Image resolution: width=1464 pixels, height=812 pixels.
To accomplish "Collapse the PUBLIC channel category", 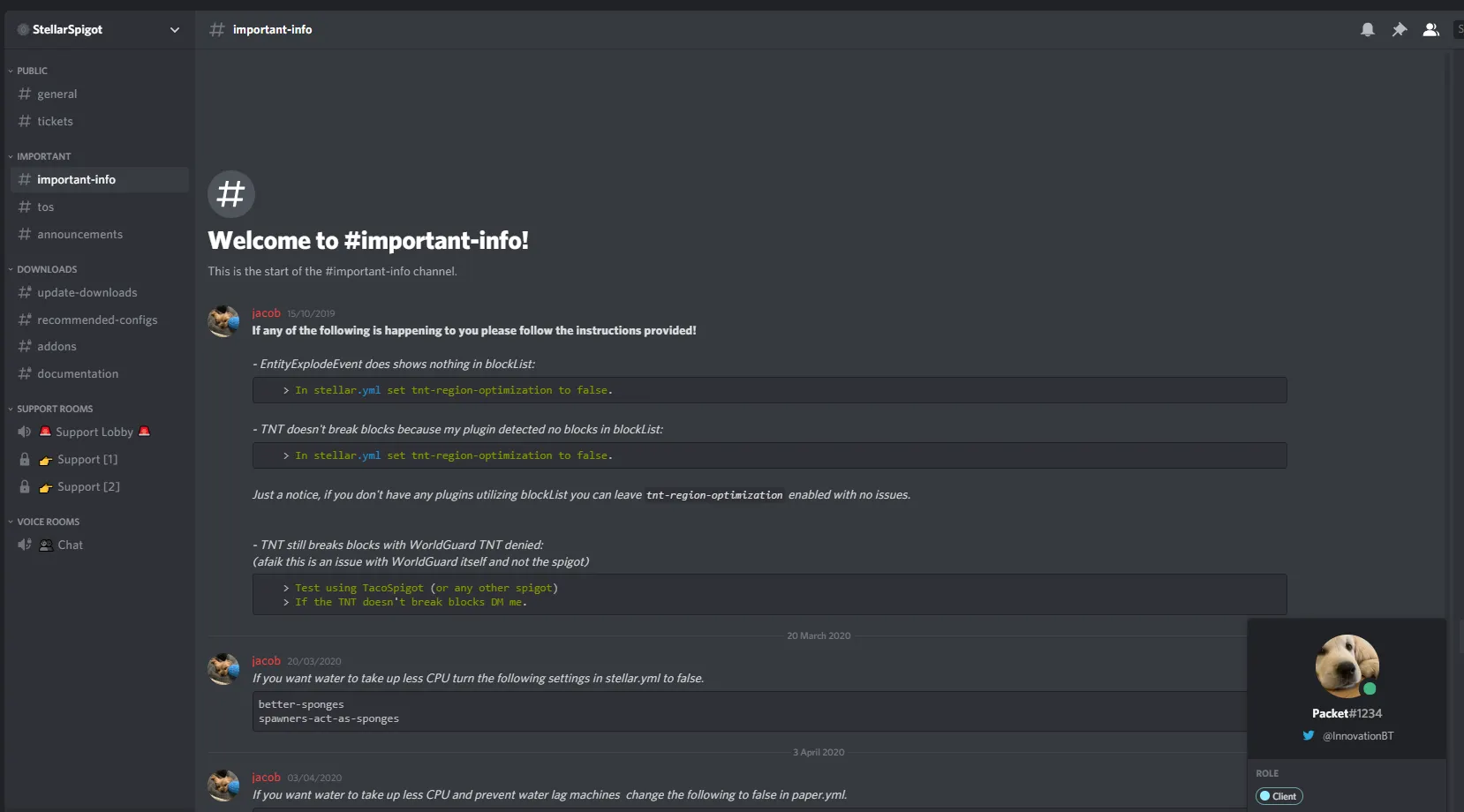I will click(x=32, y=71).
